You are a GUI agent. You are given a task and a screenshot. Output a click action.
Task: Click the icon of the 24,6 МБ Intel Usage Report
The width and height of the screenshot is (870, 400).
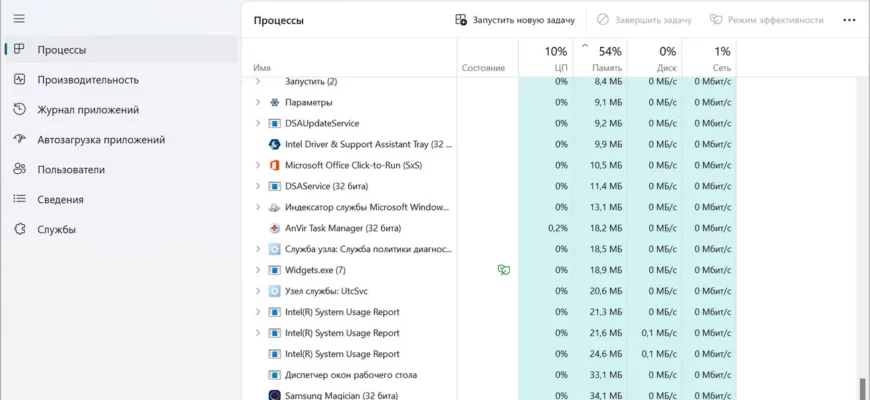pos(274,354)
